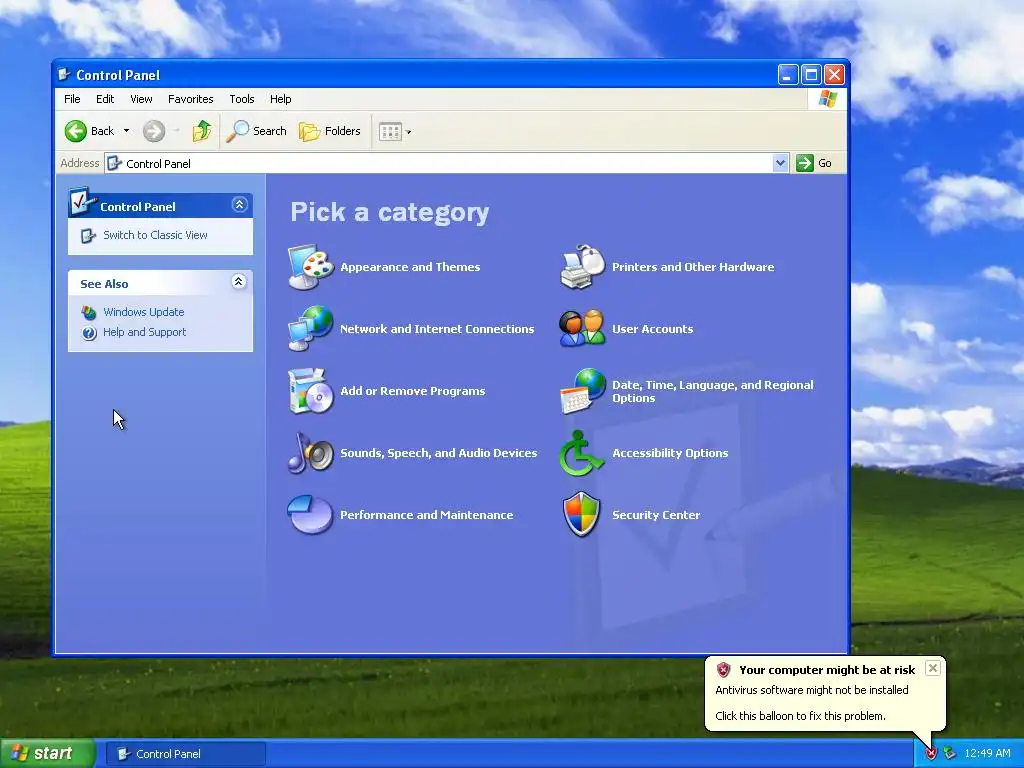Viewport: 1024px width, 768px height.
Task: Select the Control Panel taskbar button
Action: [x=185, y=754]
